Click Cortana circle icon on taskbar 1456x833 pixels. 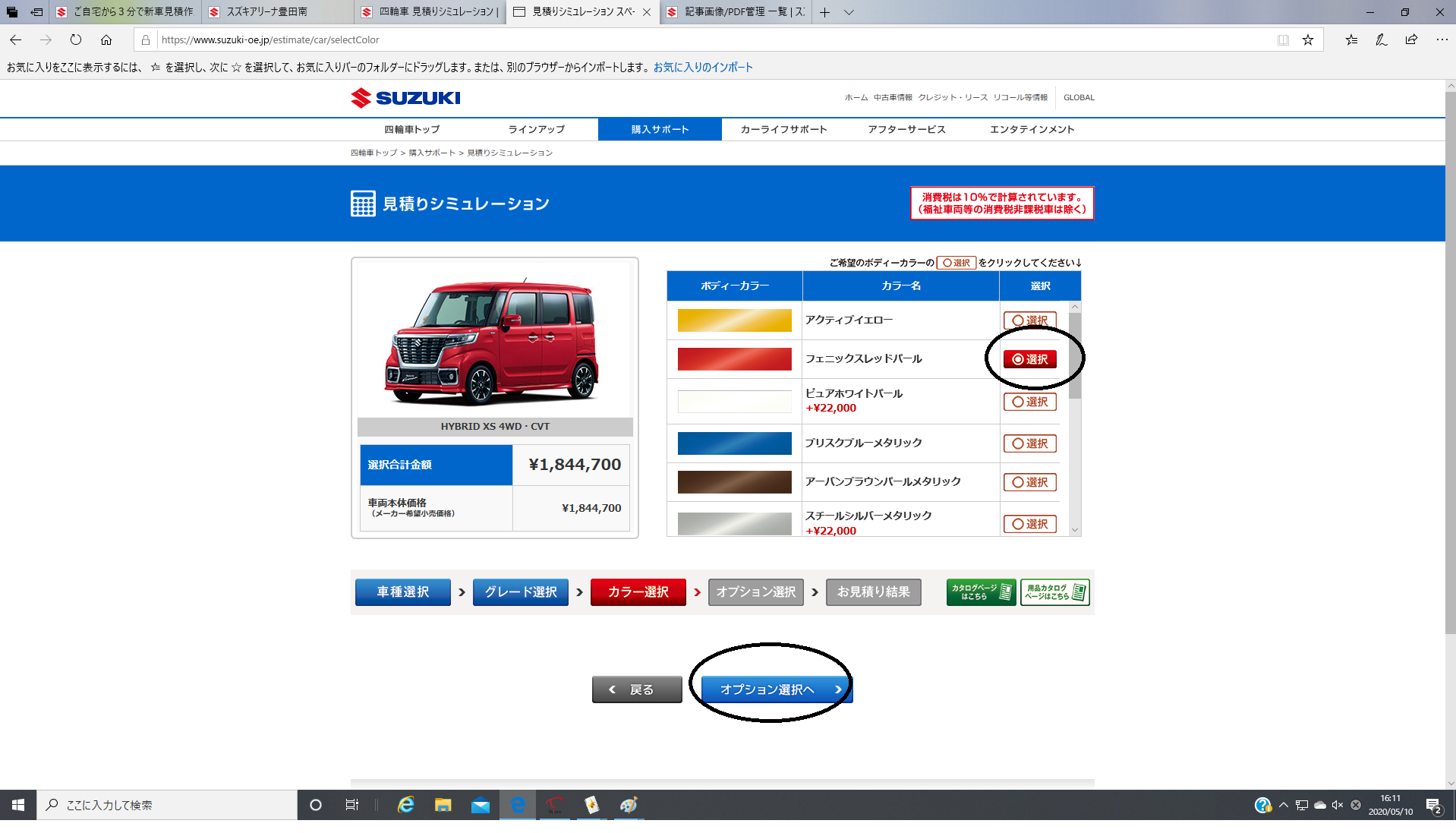pos(316,805)
